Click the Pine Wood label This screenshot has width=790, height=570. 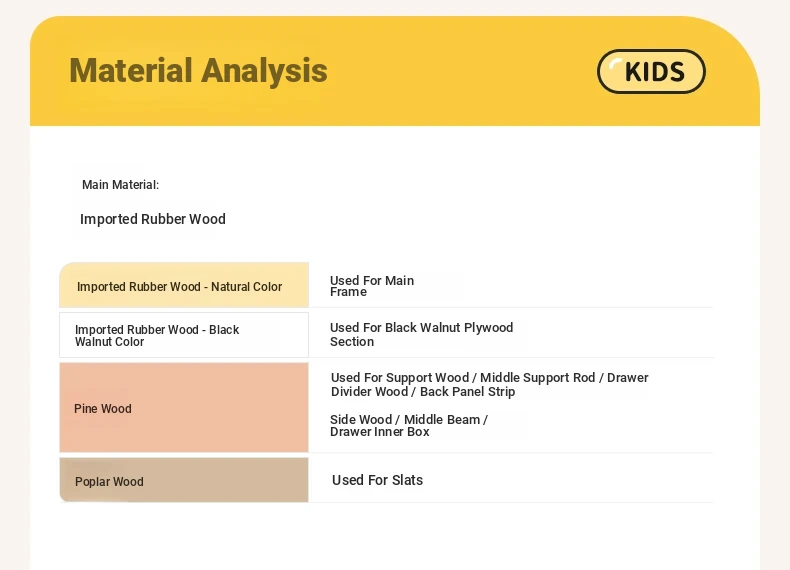(103, 409)
